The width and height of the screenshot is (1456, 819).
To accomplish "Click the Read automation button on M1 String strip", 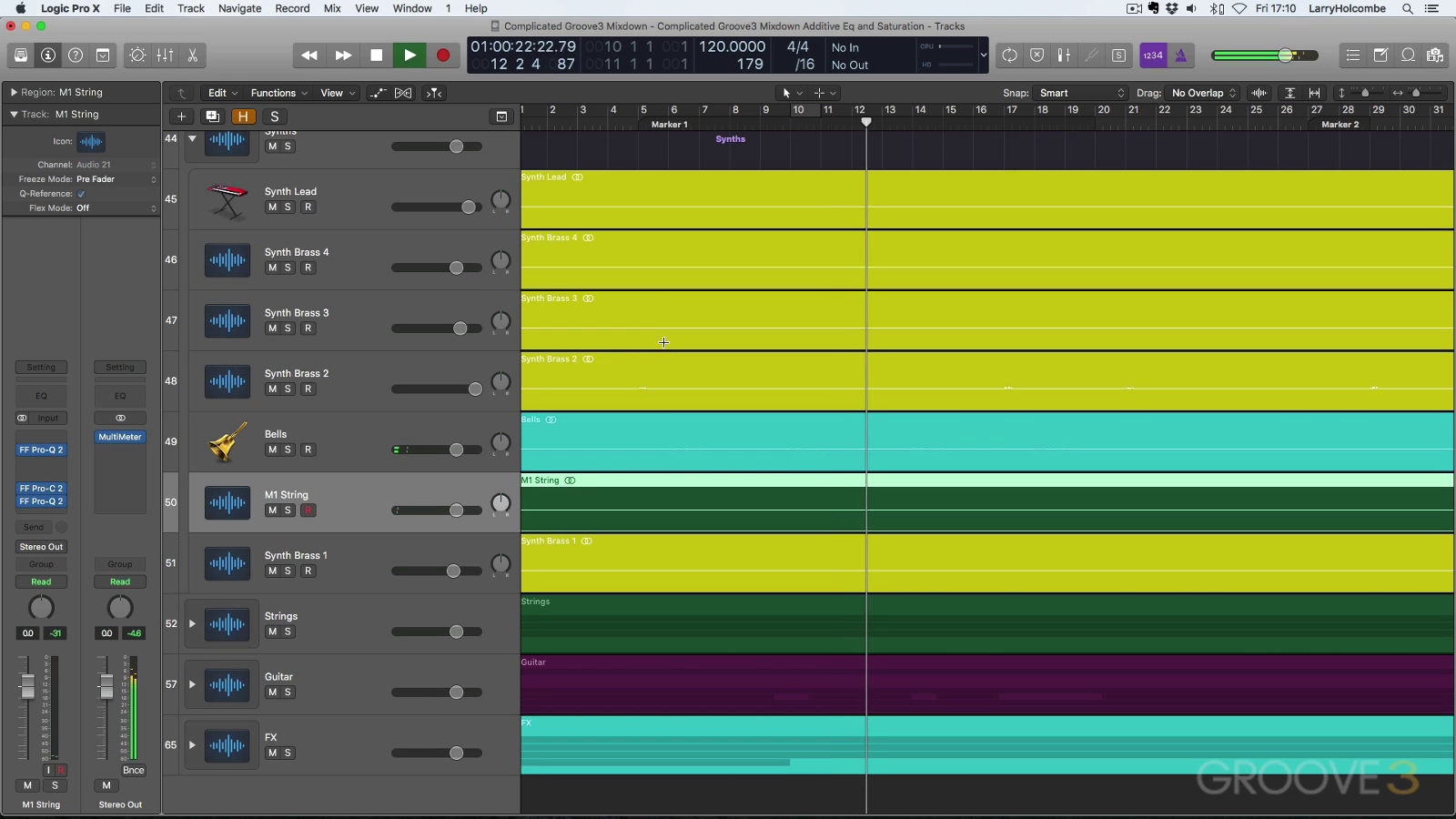I will [x=41, y=581].
